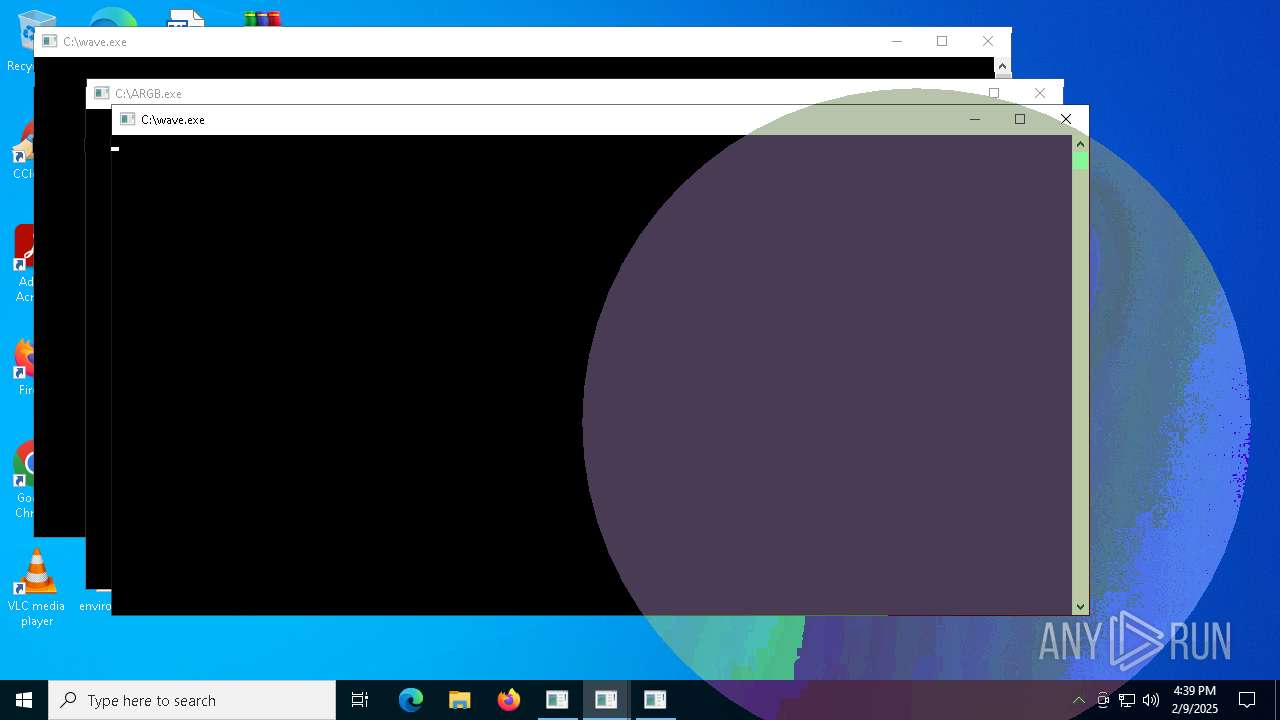Screen dimensions: 1280x720
Task: Open the Action Center notifications icon
Action: tap(1247, 700)
